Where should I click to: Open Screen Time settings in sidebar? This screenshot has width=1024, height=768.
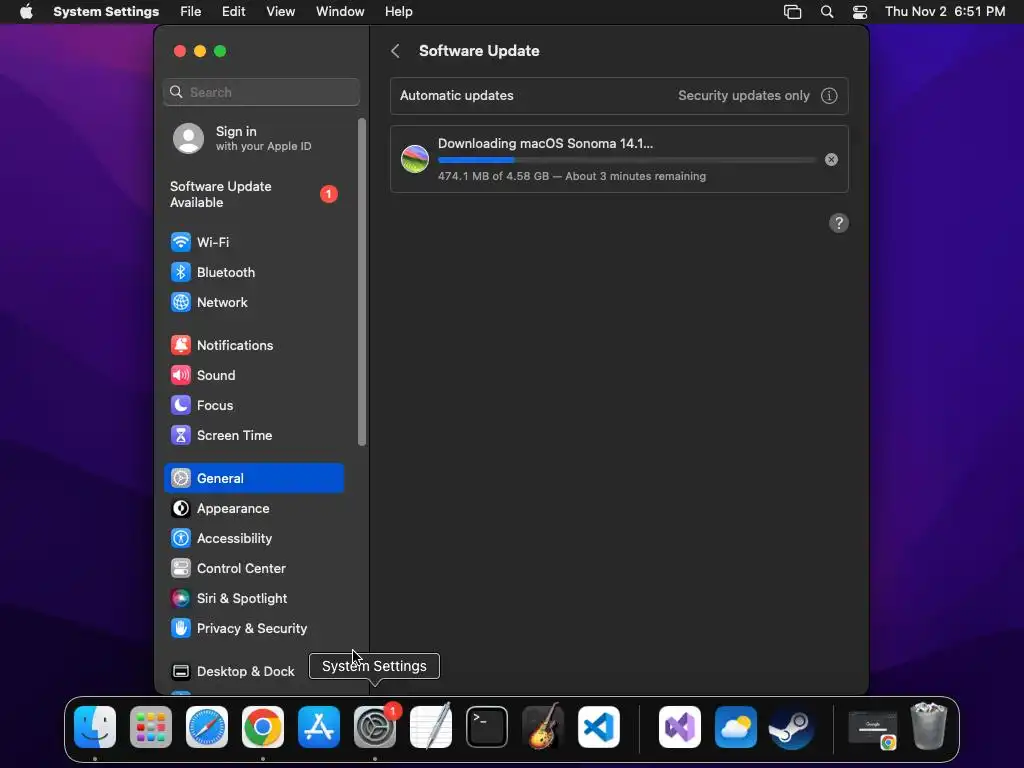pos(254,436)
